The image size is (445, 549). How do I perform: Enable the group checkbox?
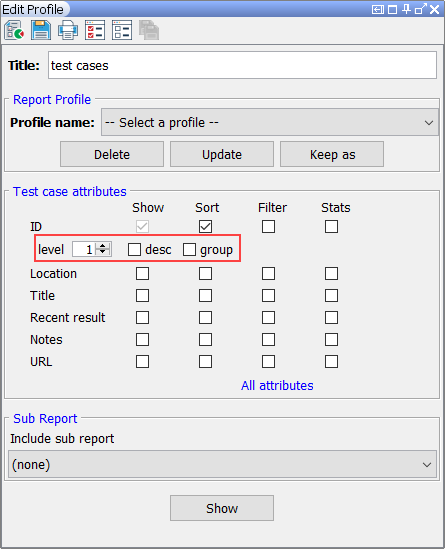coord(189,250)
